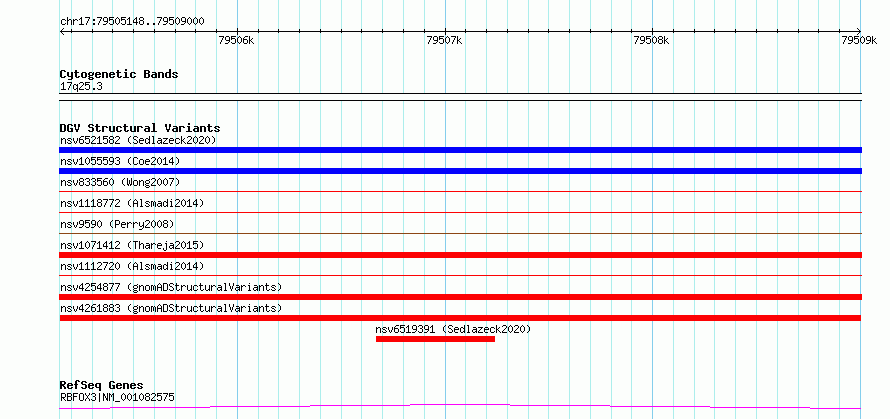This screenshot has height=419, width=890.
Task: Click the red bar under nsv4254877
Action: click(460, 297)
